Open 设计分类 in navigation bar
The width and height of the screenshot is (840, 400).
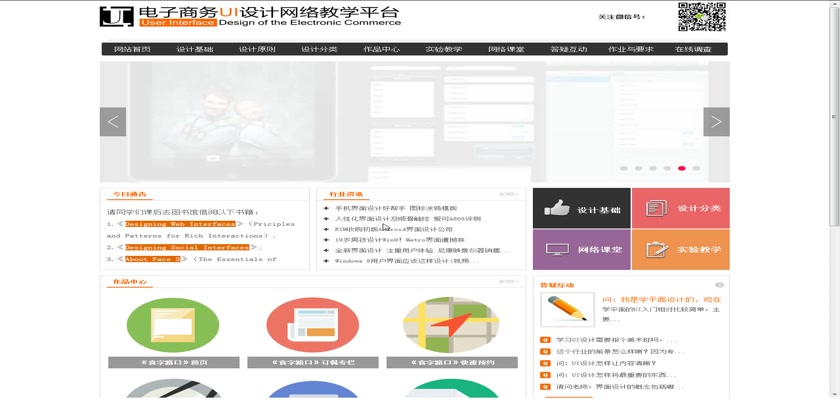coord(319,49)
